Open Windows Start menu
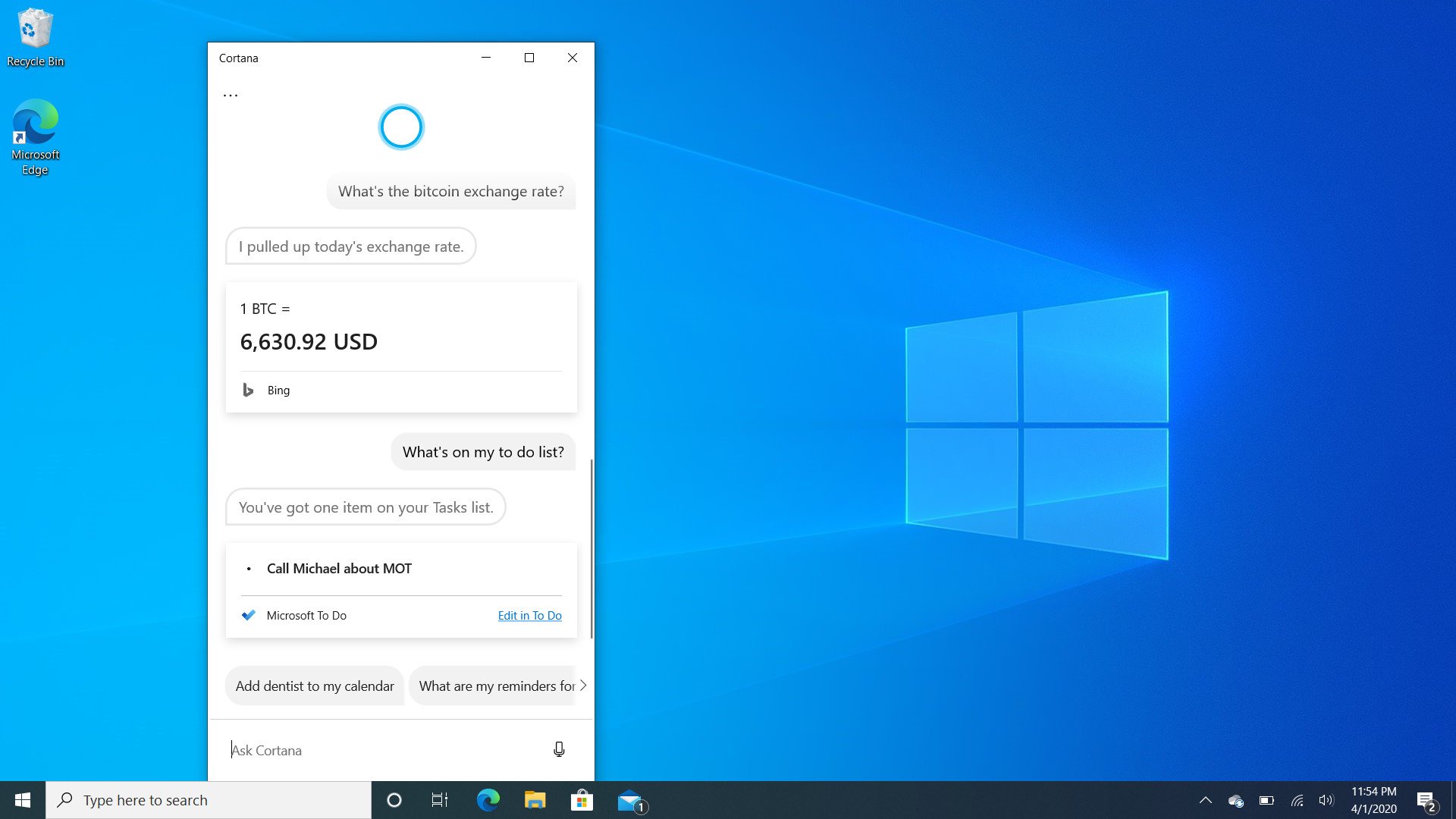The height and width of the screenshot is (819, 1456). pyautogui.click(x=22, y=799)
